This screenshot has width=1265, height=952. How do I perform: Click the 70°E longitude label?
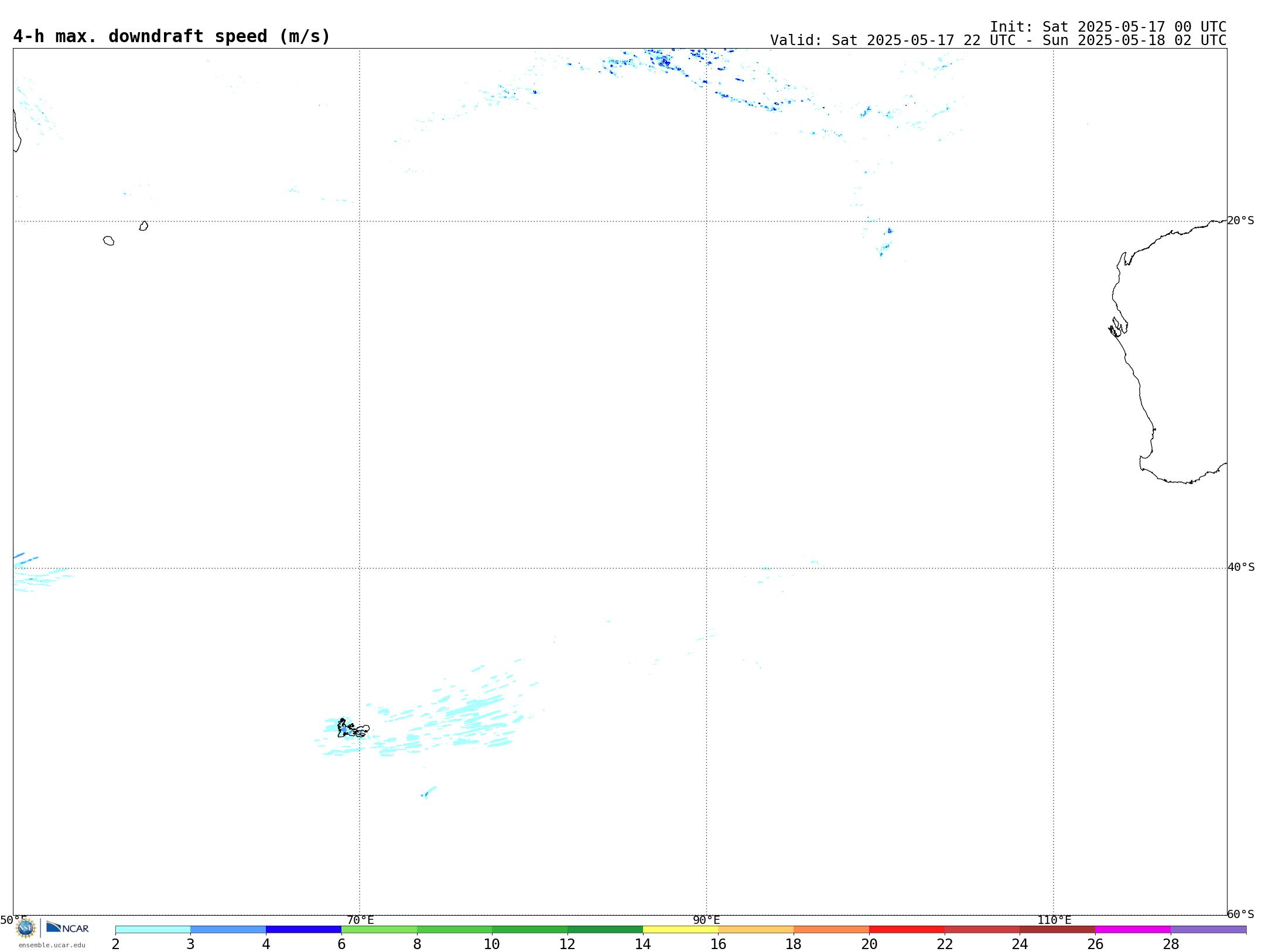360,920
